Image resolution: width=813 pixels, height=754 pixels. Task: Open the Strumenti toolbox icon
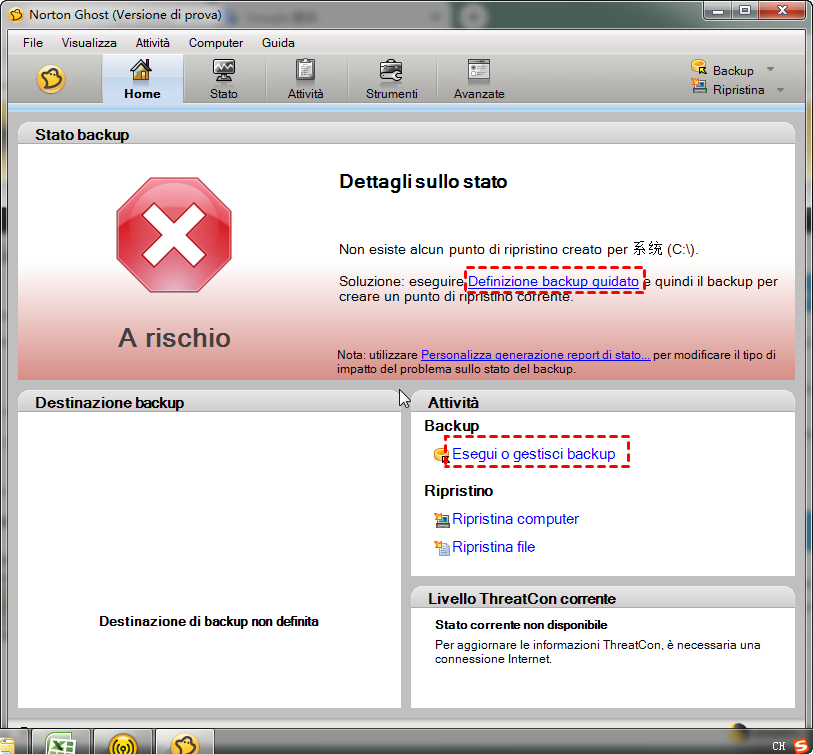click(391, 71)
